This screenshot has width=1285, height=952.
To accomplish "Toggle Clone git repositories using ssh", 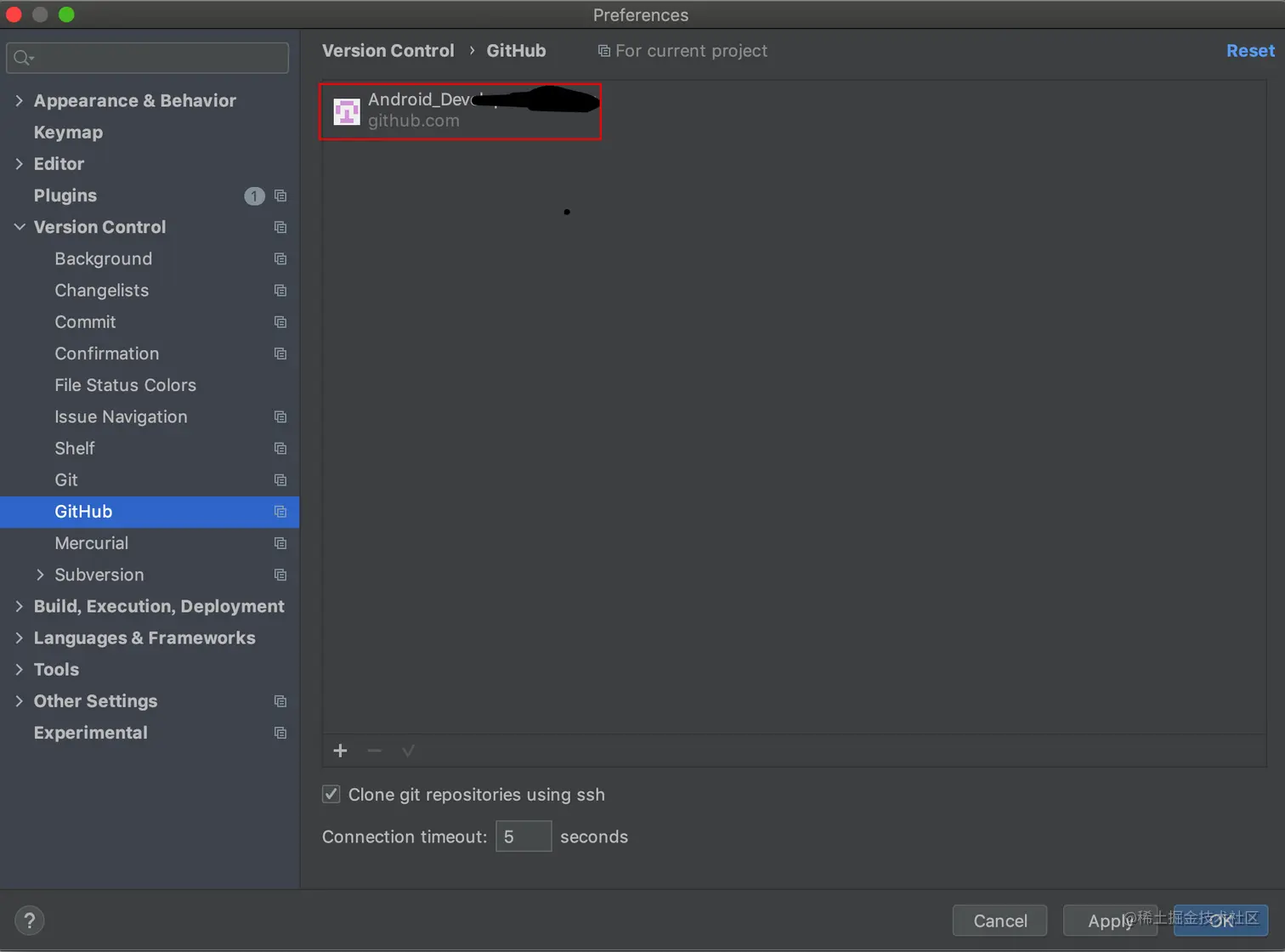I will pos(331,794).
